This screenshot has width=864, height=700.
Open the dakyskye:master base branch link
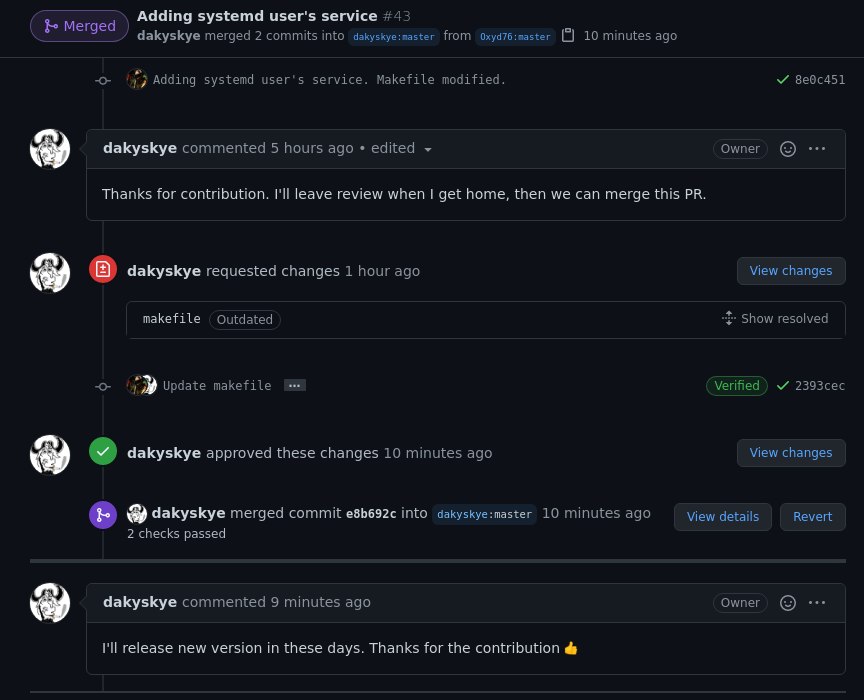(x=394, y=37)
